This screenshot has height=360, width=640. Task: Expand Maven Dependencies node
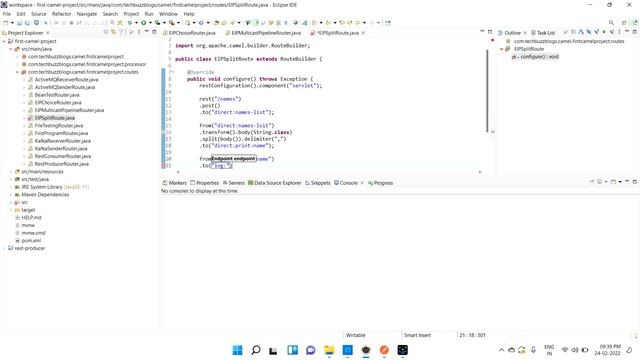(11, 195)
